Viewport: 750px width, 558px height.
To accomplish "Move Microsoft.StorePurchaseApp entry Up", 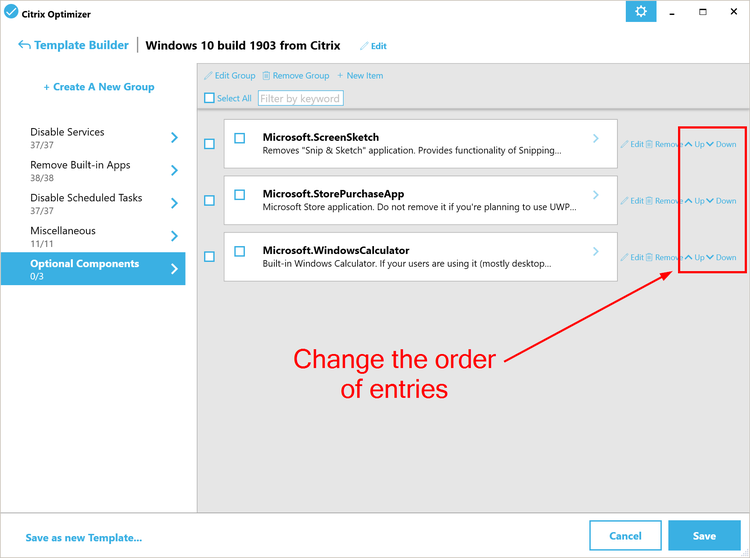I will click(x=695, y=201).
